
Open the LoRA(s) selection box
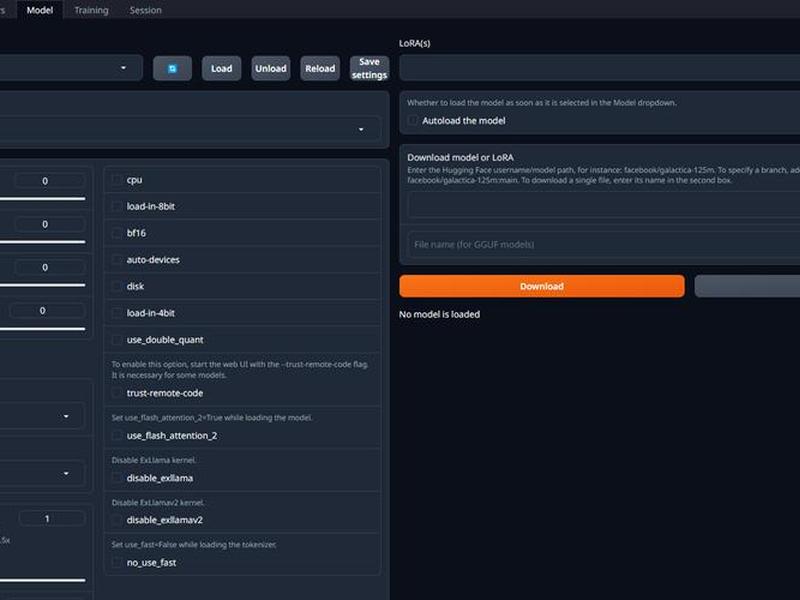point(599,68)
